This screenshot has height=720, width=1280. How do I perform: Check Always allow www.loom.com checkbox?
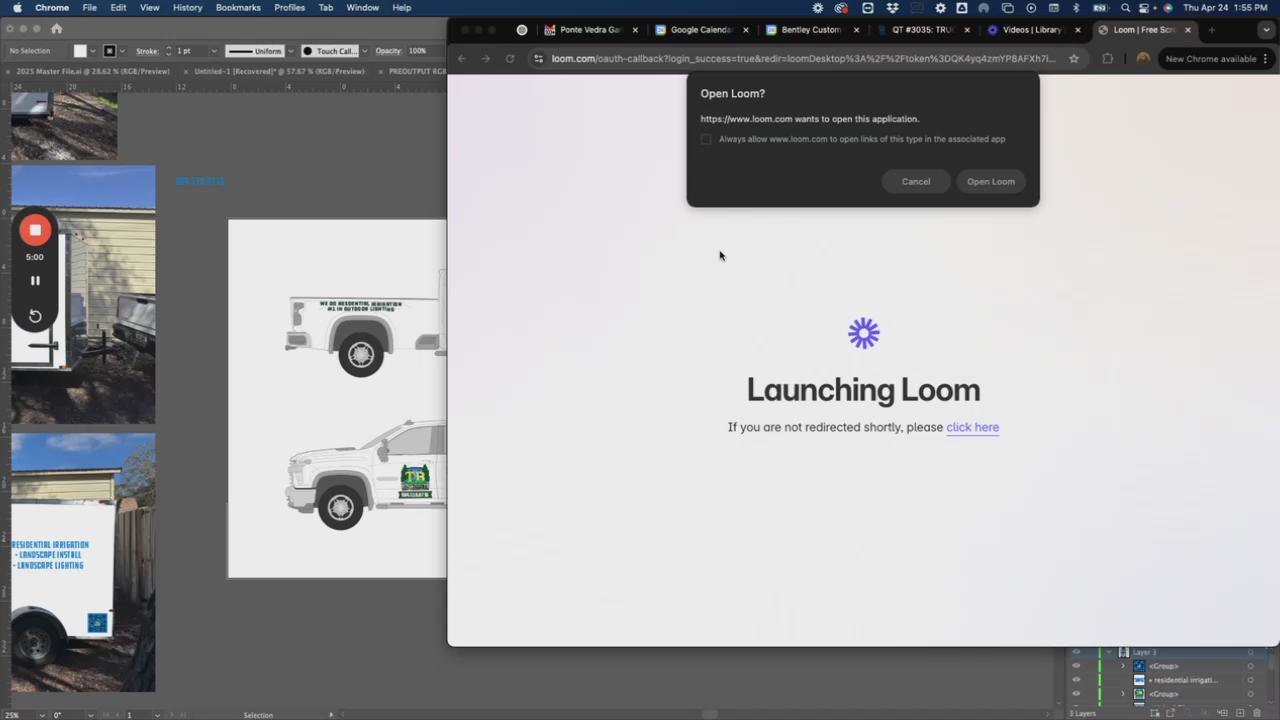[706, 139]
